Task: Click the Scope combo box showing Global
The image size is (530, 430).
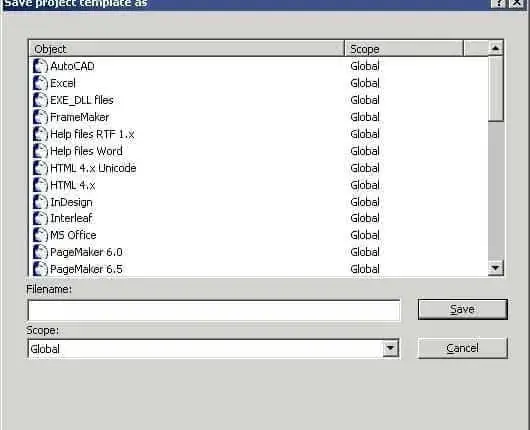Action: (213, 349)
